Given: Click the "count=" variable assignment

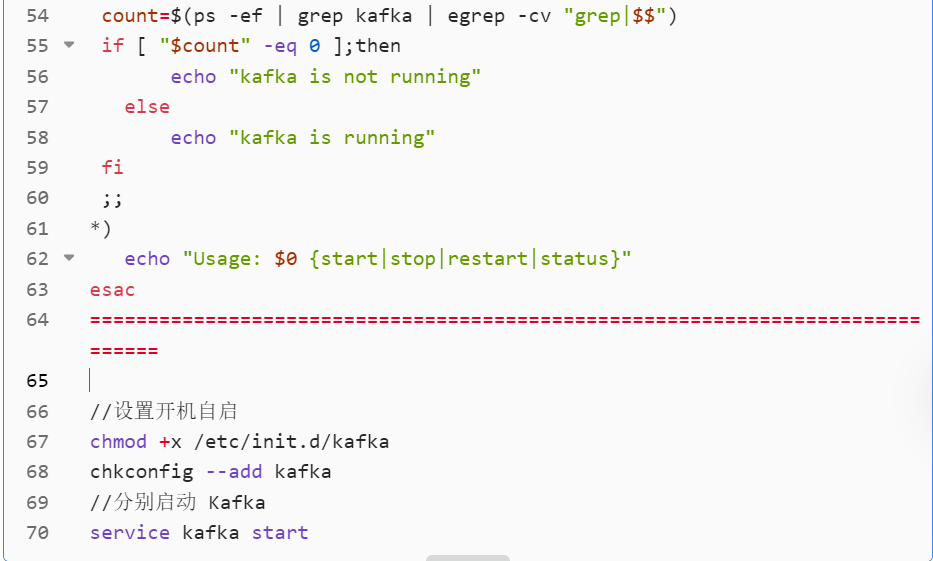Looking at the screenshot, I should [x=136, y=16].
